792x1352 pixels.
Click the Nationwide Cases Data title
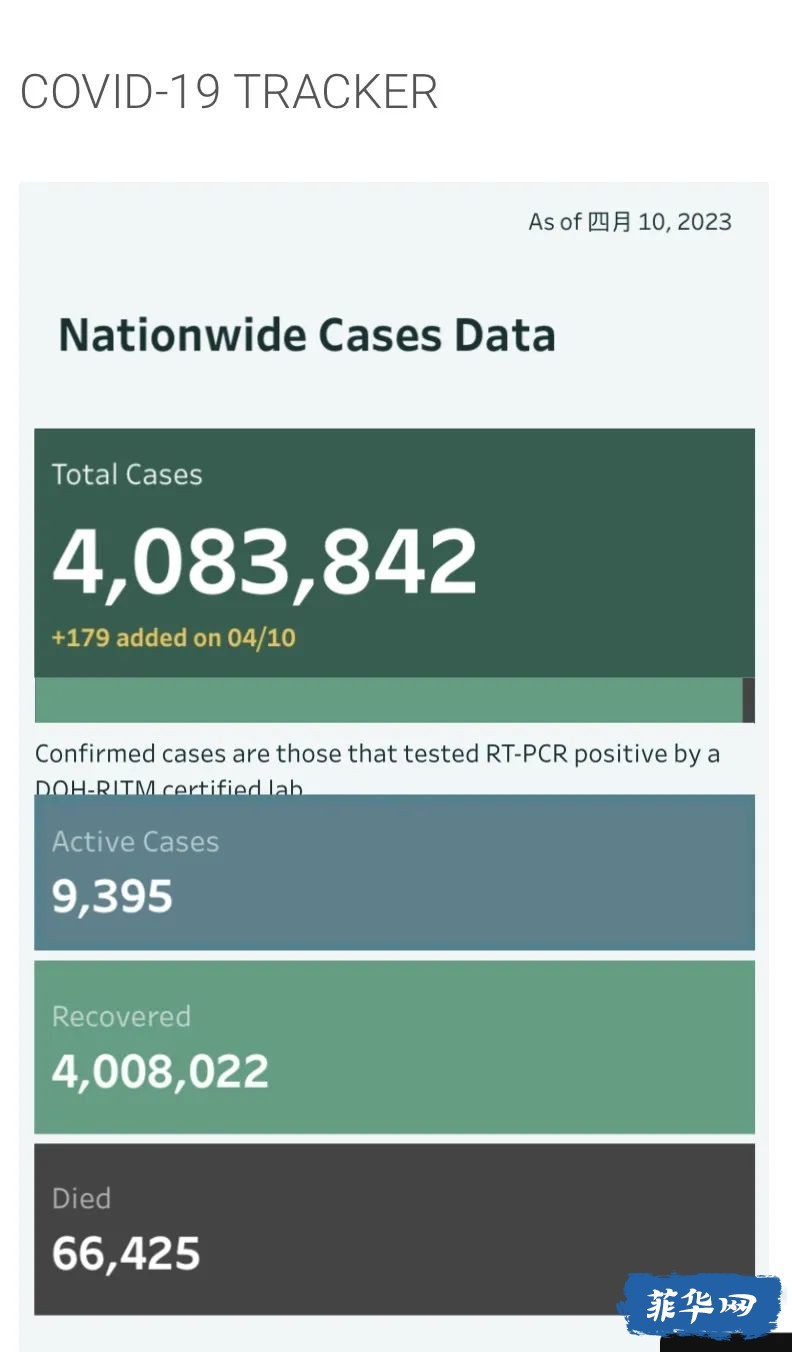coord(307,335)
